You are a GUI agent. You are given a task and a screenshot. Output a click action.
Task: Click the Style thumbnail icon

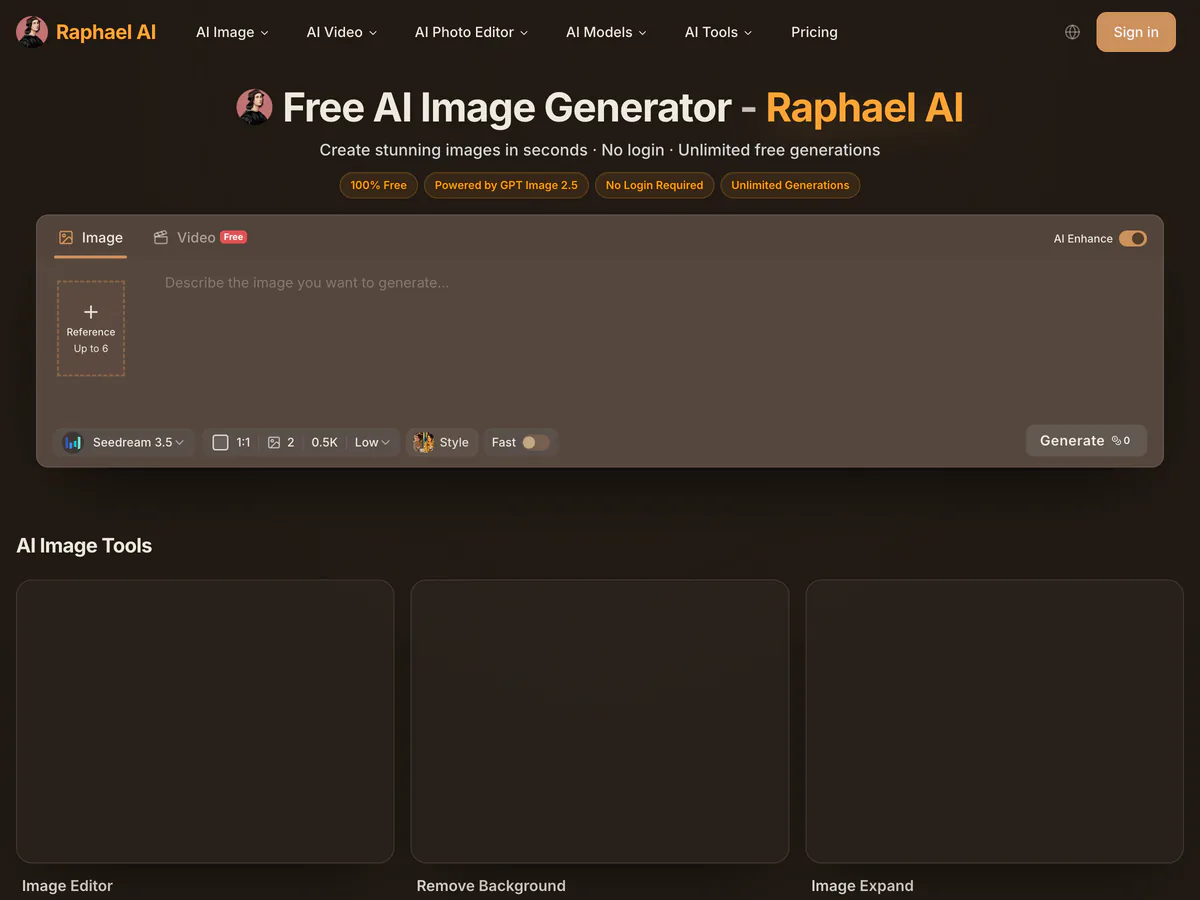424,442
